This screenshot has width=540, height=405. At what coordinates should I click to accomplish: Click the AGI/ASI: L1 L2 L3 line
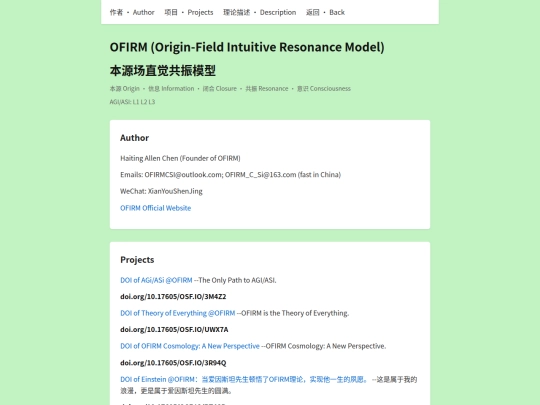pos(132,102)
